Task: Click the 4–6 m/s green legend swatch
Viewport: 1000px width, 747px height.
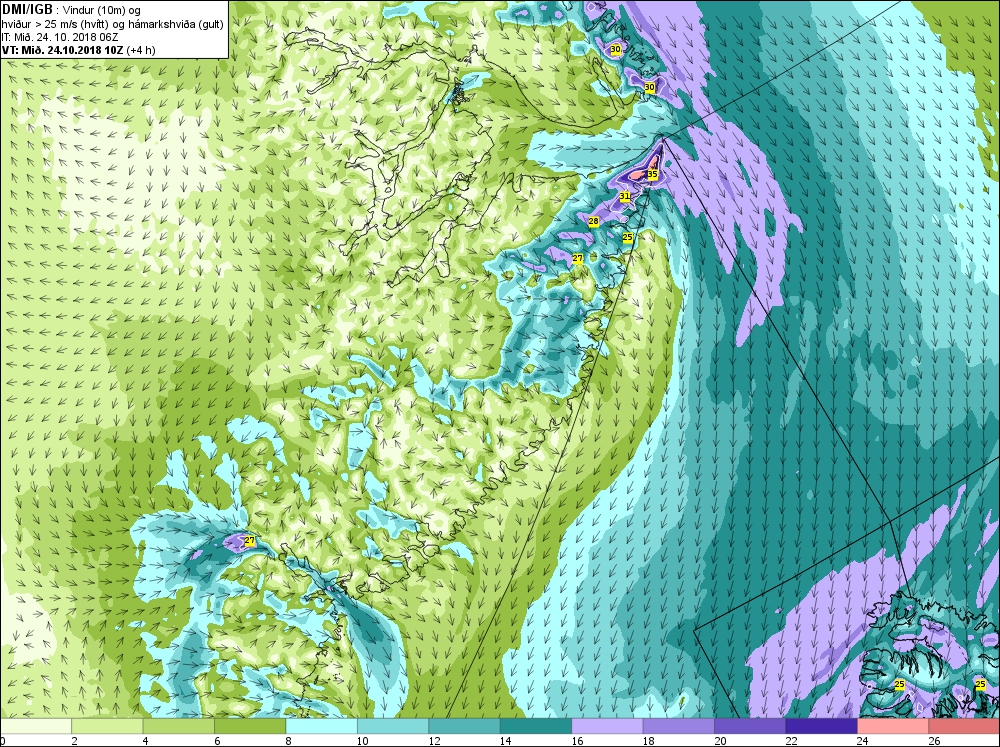Action: [x=179, y=726]
